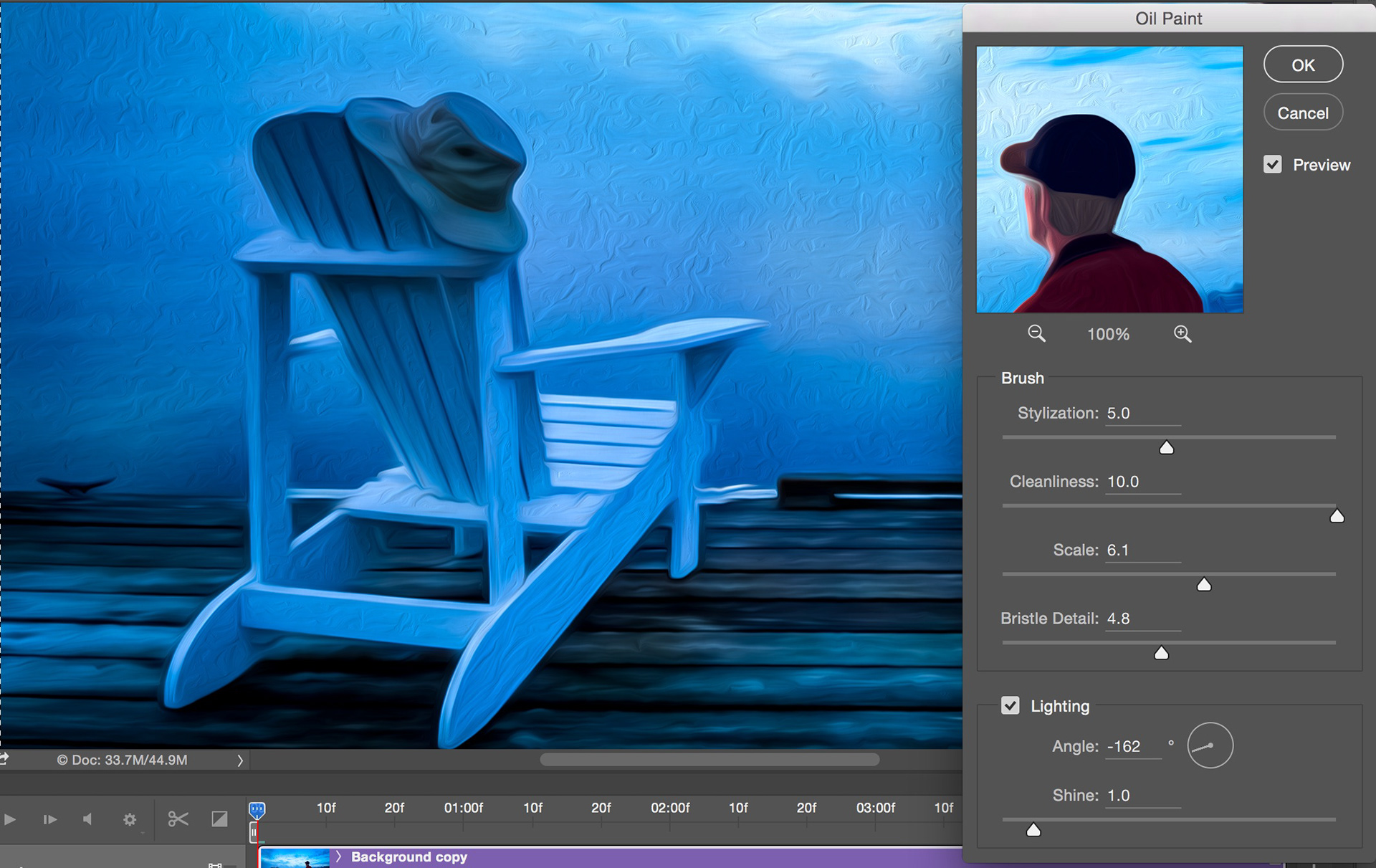Mute audio playback in timeline
Viewport: 1376px width, 868px height.
point(87,819)
